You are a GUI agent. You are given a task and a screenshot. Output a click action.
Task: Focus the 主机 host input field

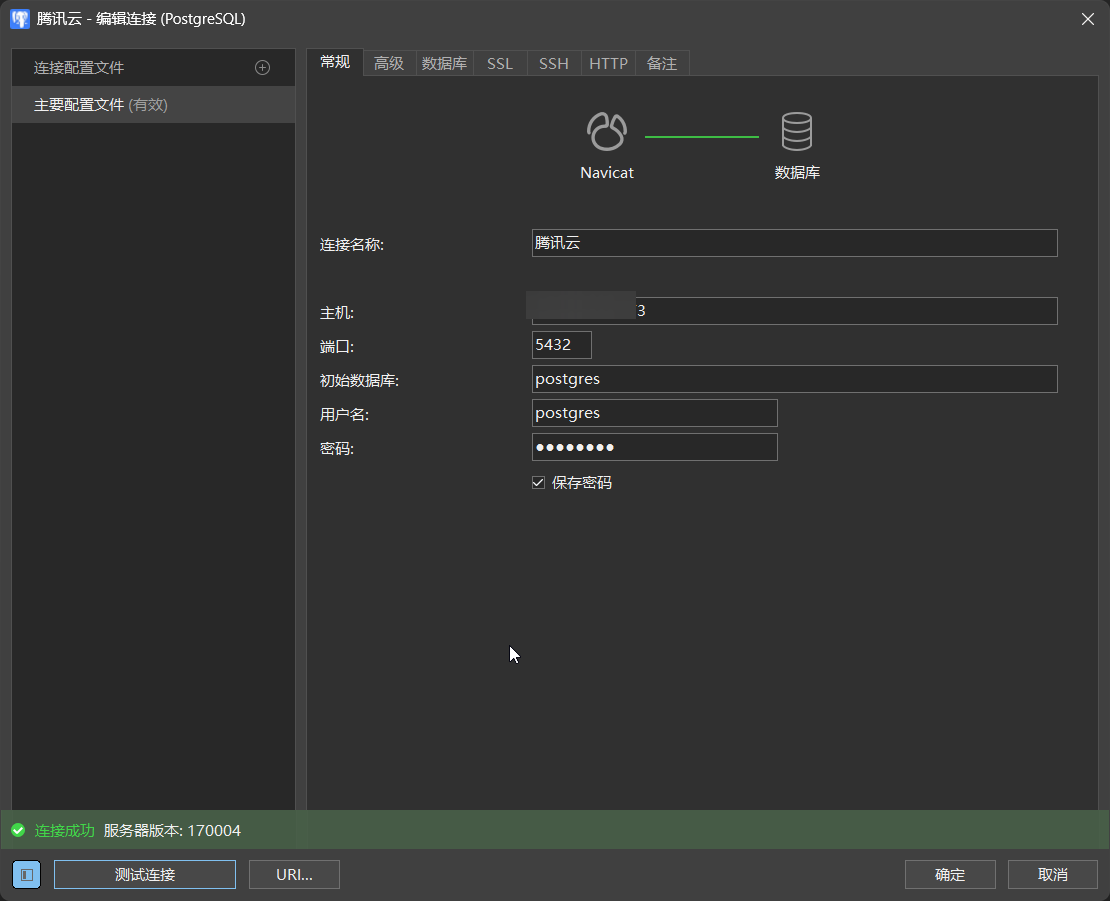click(794, 311)
